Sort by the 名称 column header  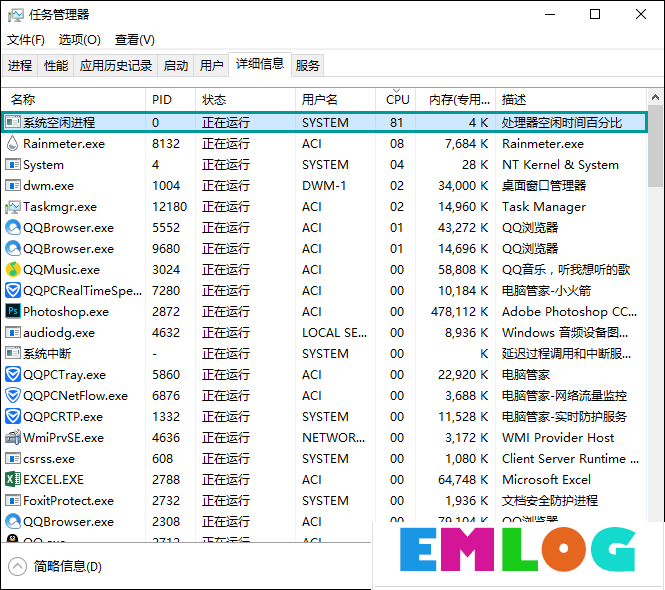pos(74,100)
